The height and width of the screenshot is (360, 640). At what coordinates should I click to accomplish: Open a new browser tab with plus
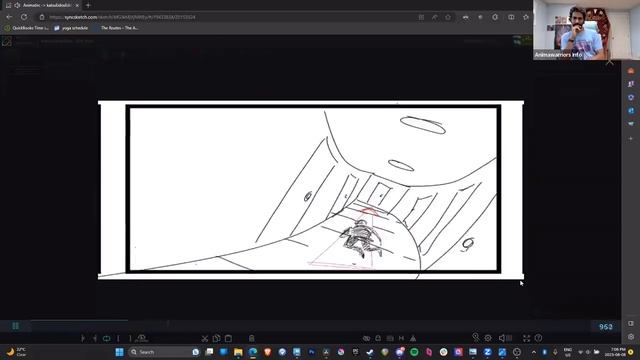point(88,5)
